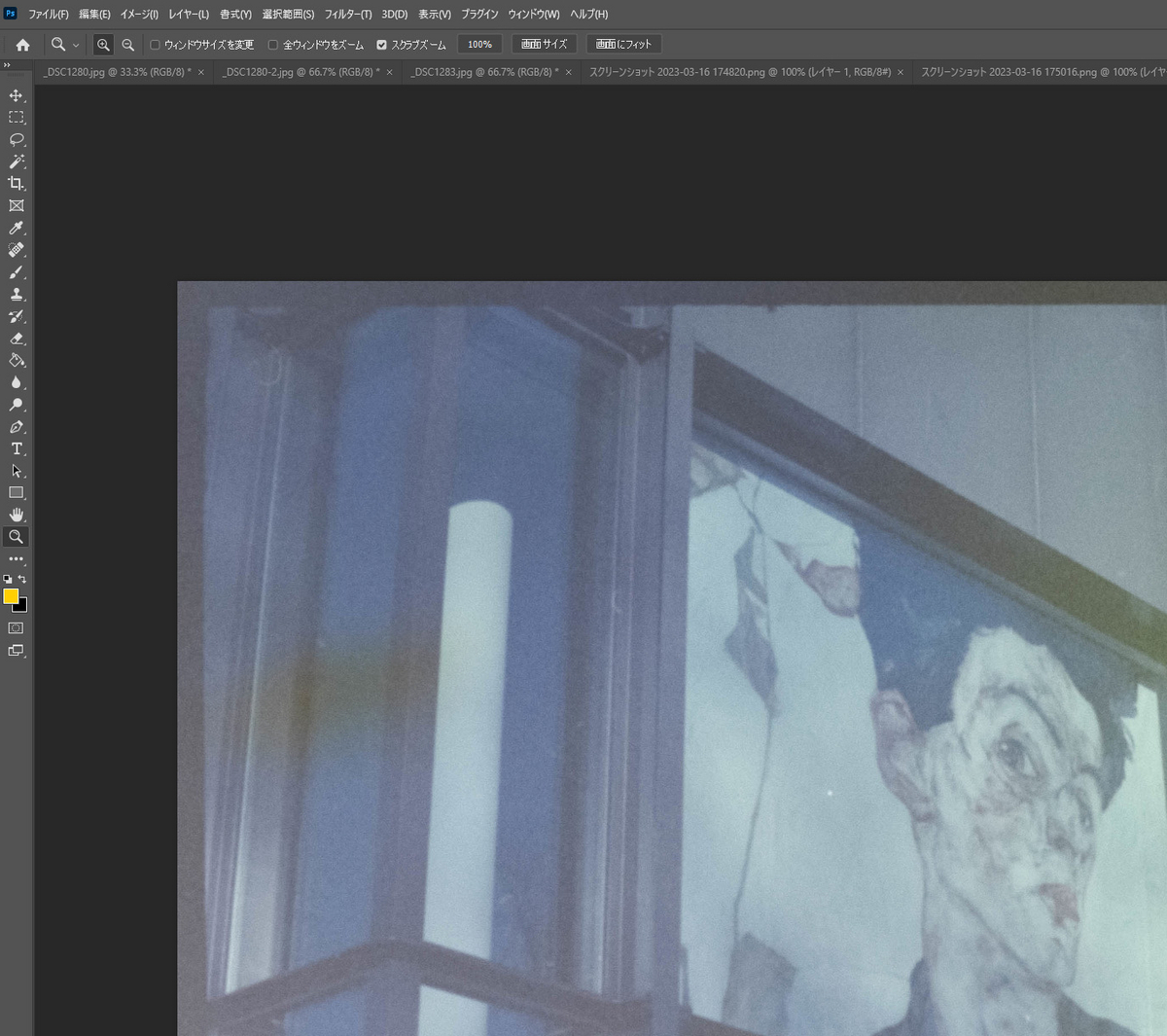Screen dimensions: 1167x1036
Task: Choose the Zoom Out mode button
Action: coord(127,45)
